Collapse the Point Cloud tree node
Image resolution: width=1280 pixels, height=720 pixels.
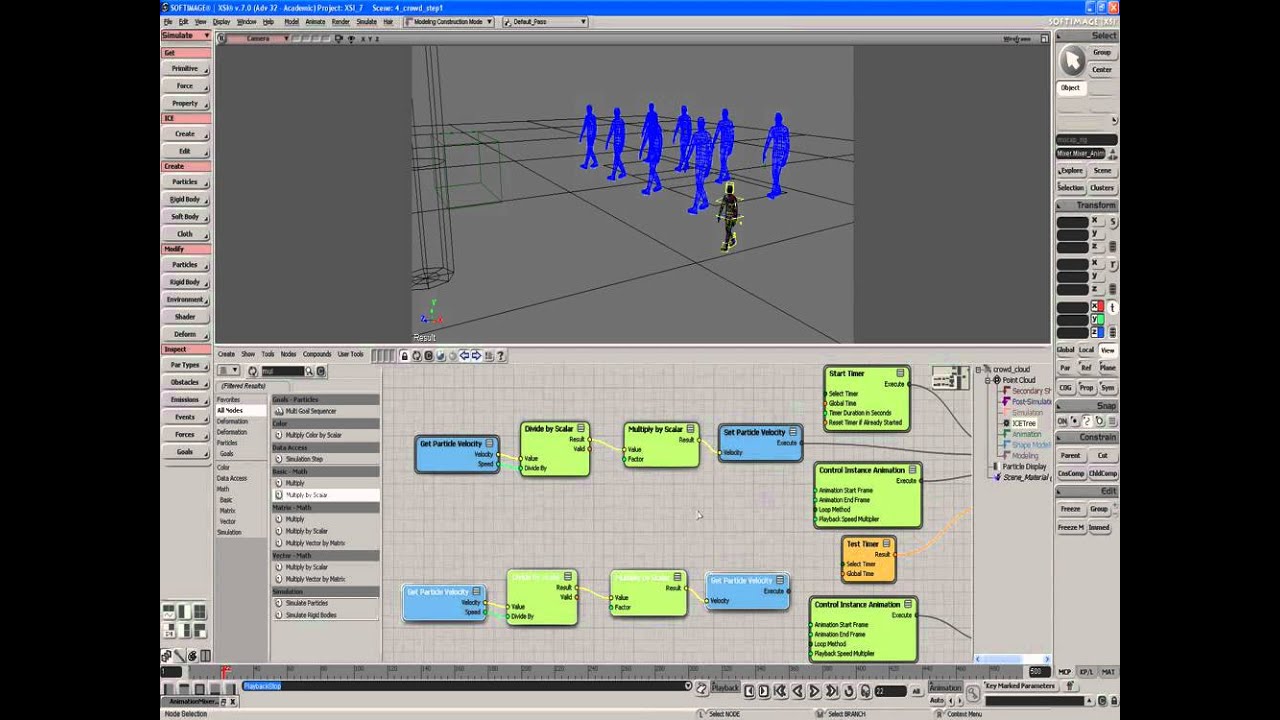(988, 380)
